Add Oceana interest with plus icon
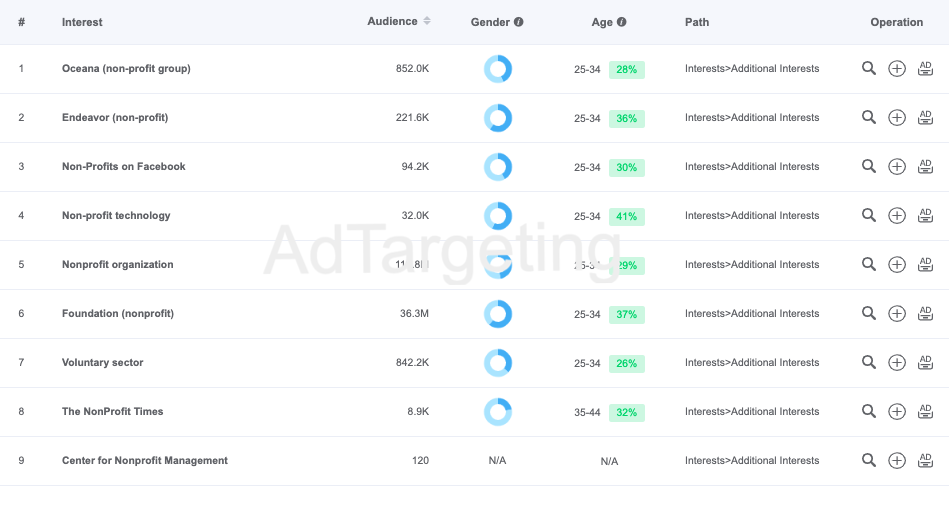Viewport: 949px width, 509px height. coord(897,68)
